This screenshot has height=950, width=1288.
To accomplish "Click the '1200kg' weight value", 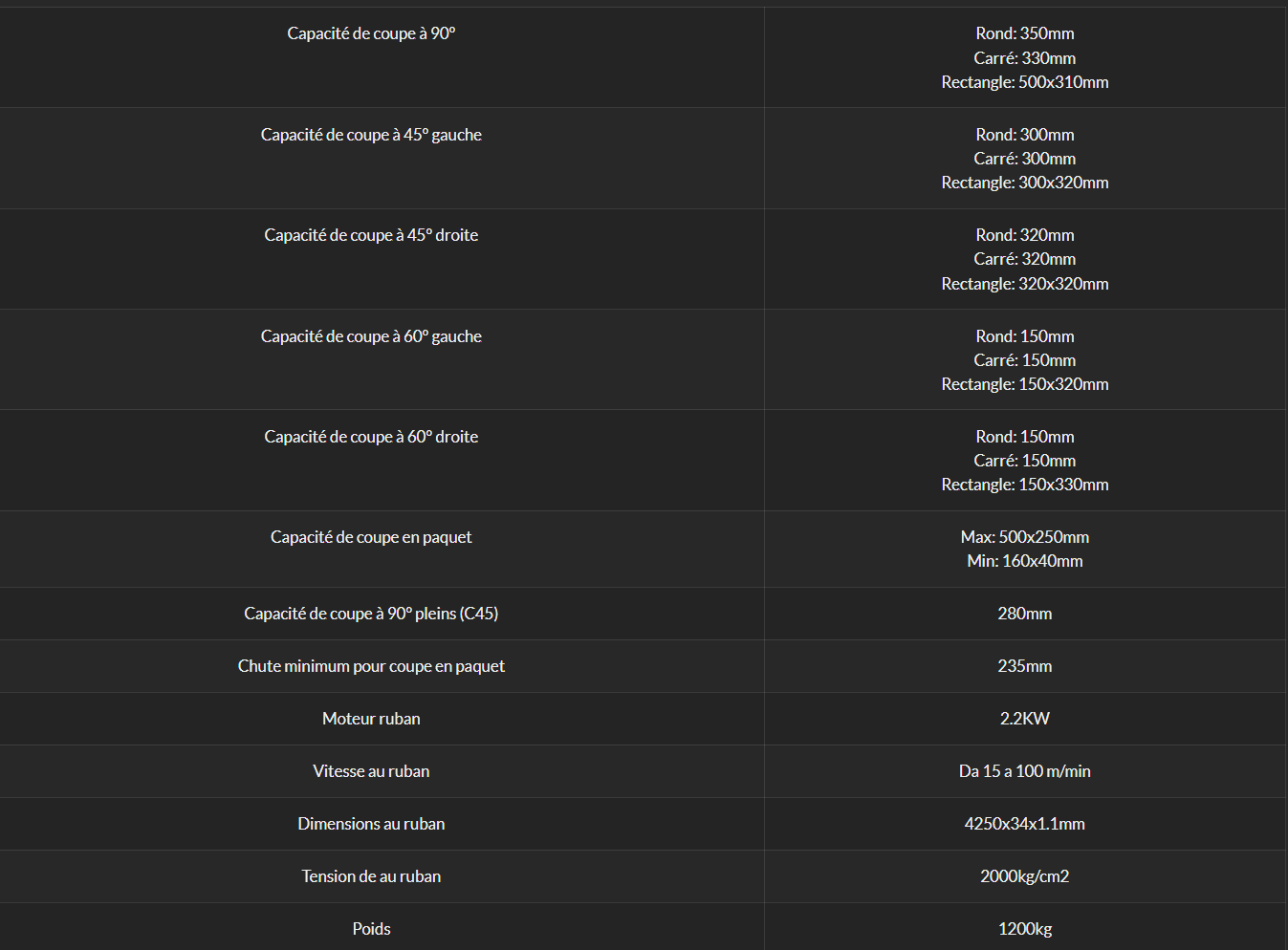I will (1025, 929).
